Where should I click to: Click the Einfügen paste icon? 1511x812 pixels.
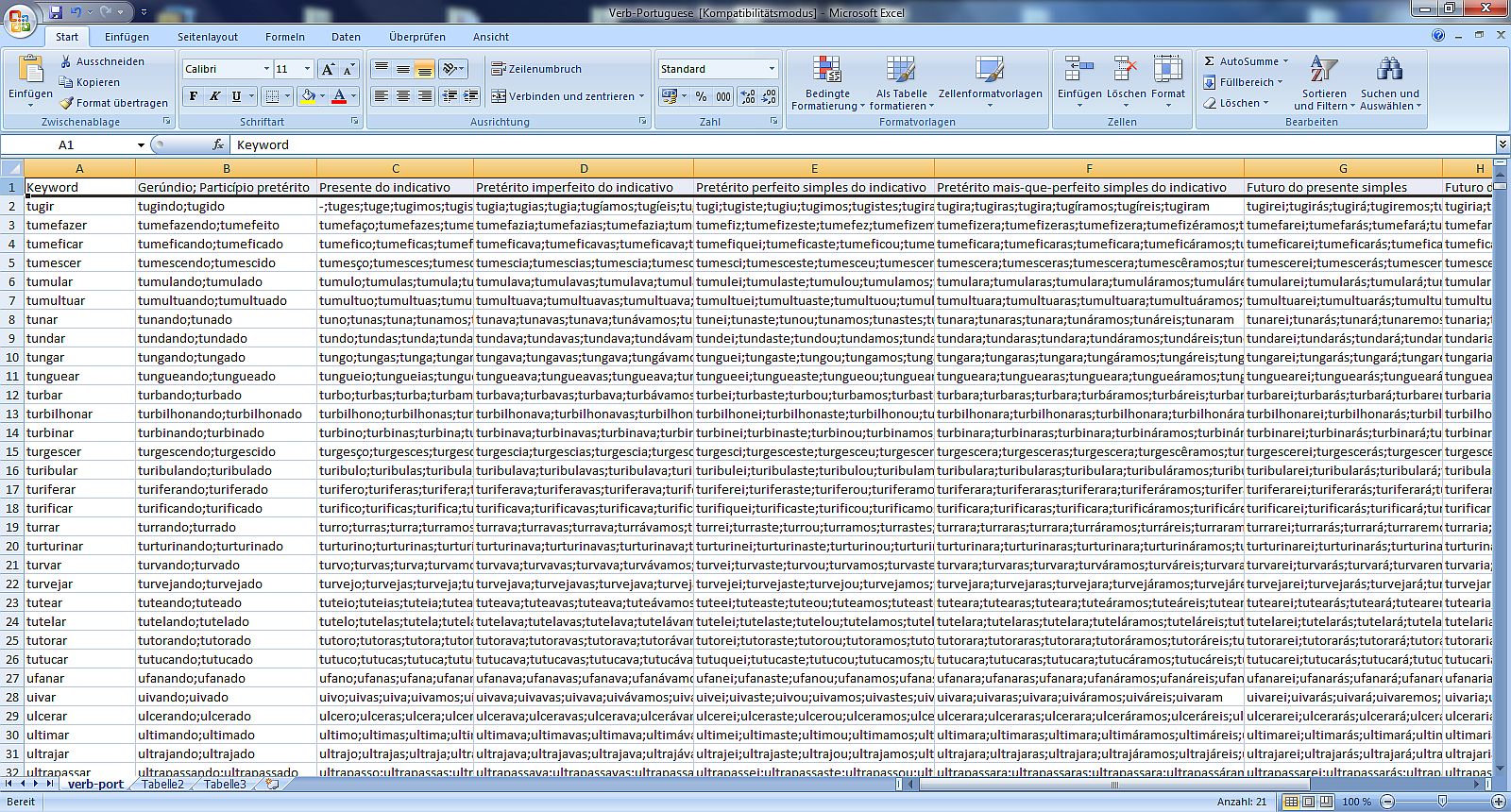pos(30,71)
